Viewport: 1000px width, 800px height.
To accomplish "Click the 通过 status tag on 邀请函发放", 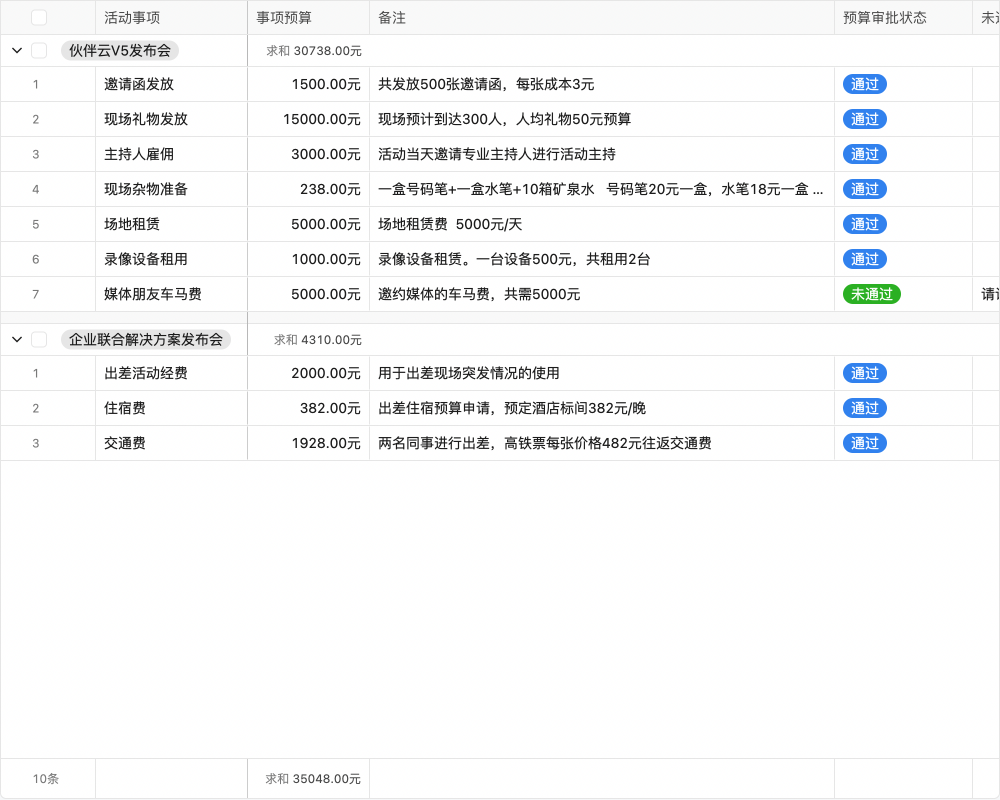I will pyautogui.click(x=864, y=84).
